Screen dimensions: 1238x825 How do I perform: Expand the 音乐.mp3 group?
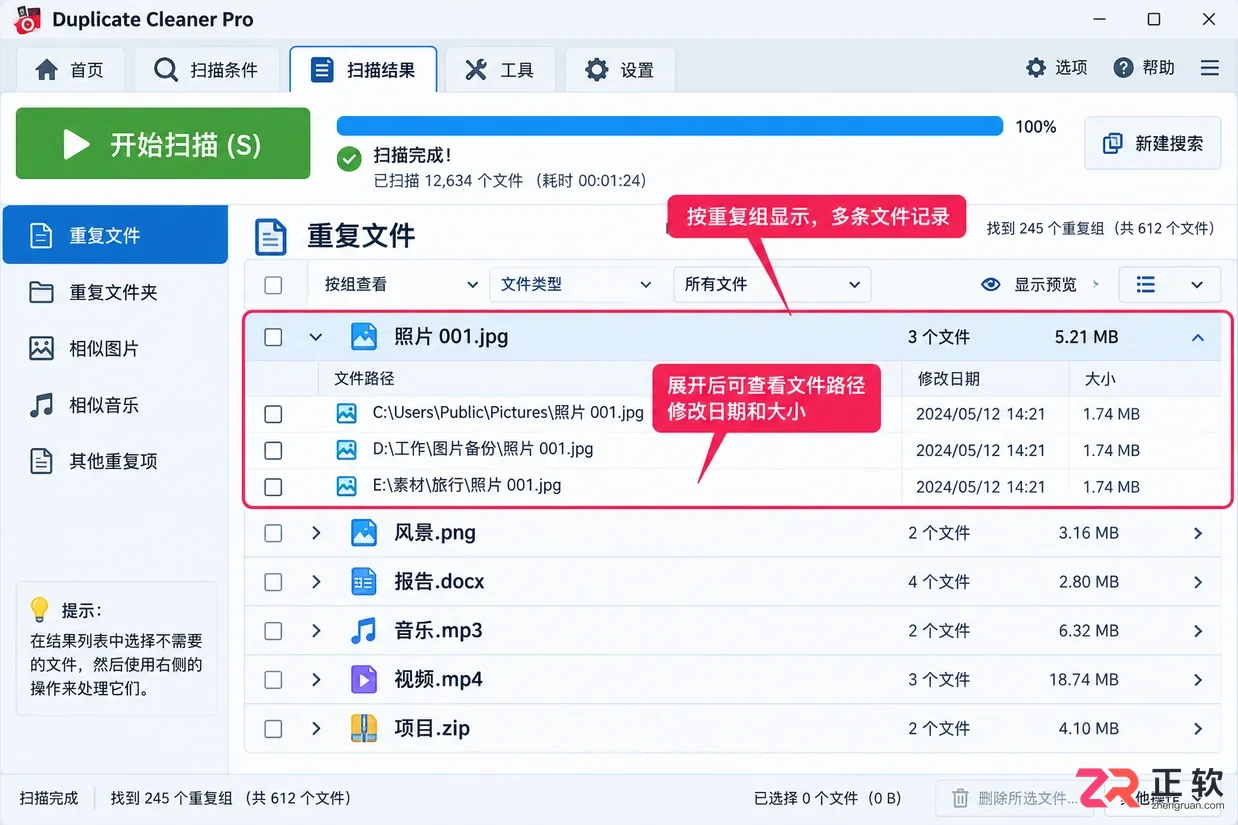316,631
